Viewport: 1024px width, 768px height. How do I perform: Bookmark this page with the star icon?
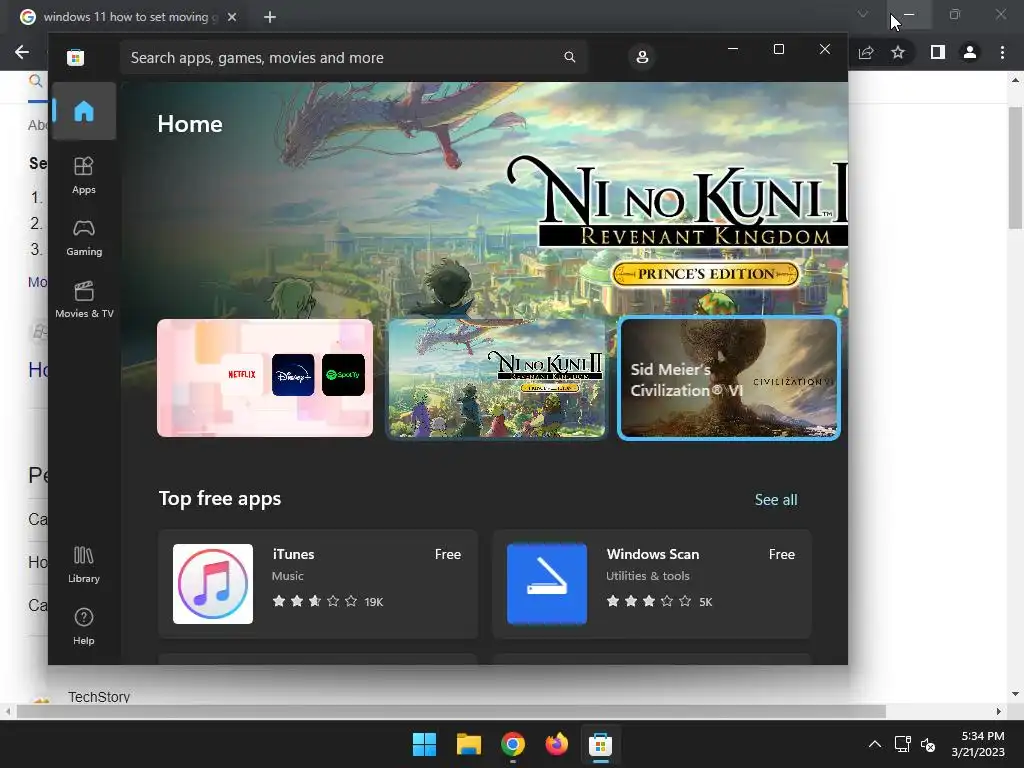click(898, 52)
